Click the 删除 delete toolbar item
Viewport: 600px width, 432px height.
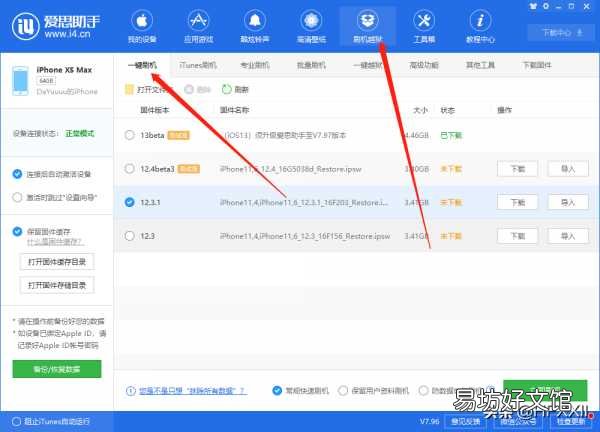[x=197, y=90]
